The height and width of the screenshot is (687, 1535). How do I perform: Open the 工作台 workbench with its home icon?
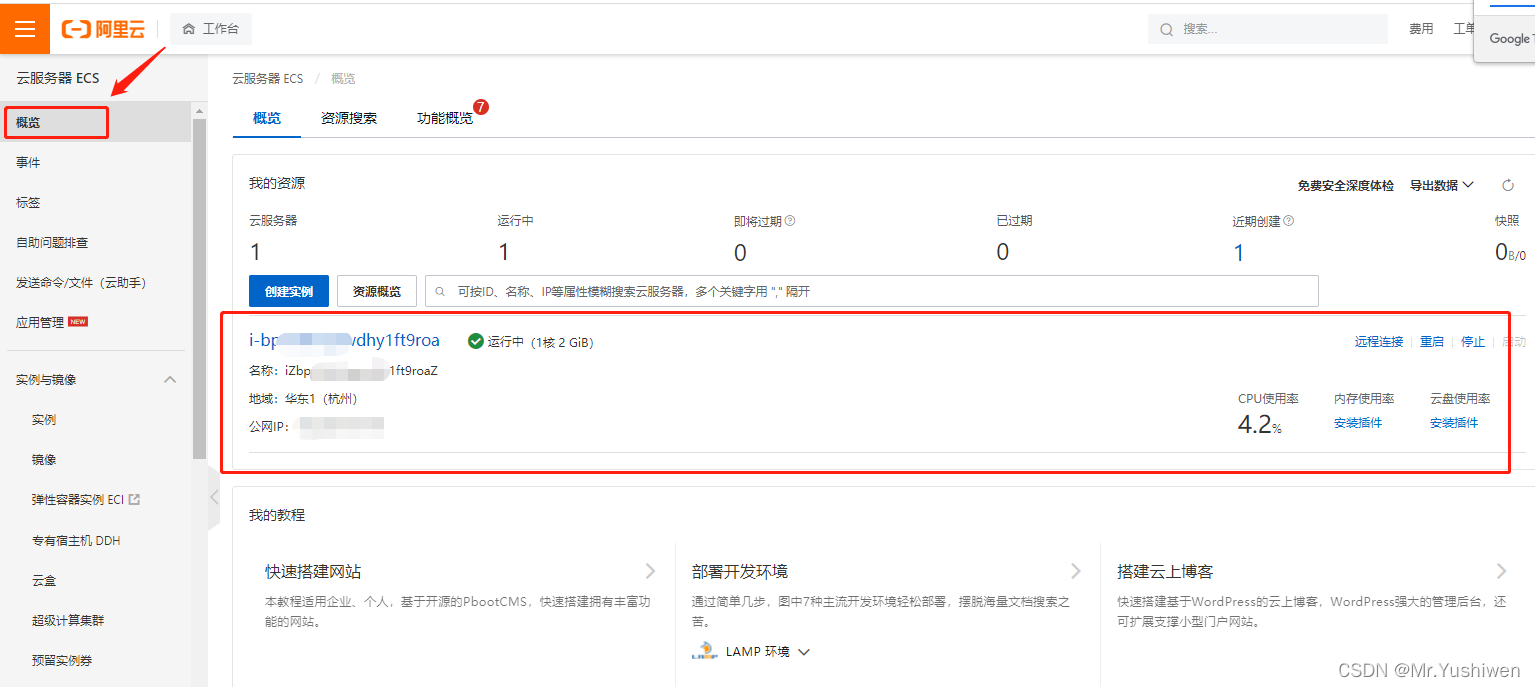click(x=210, y=28)
